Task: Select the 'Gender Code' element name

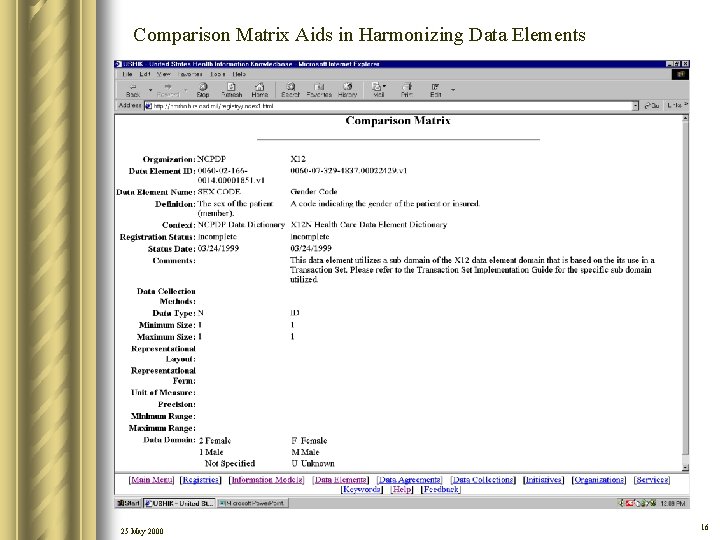Action: coord(314,191)
